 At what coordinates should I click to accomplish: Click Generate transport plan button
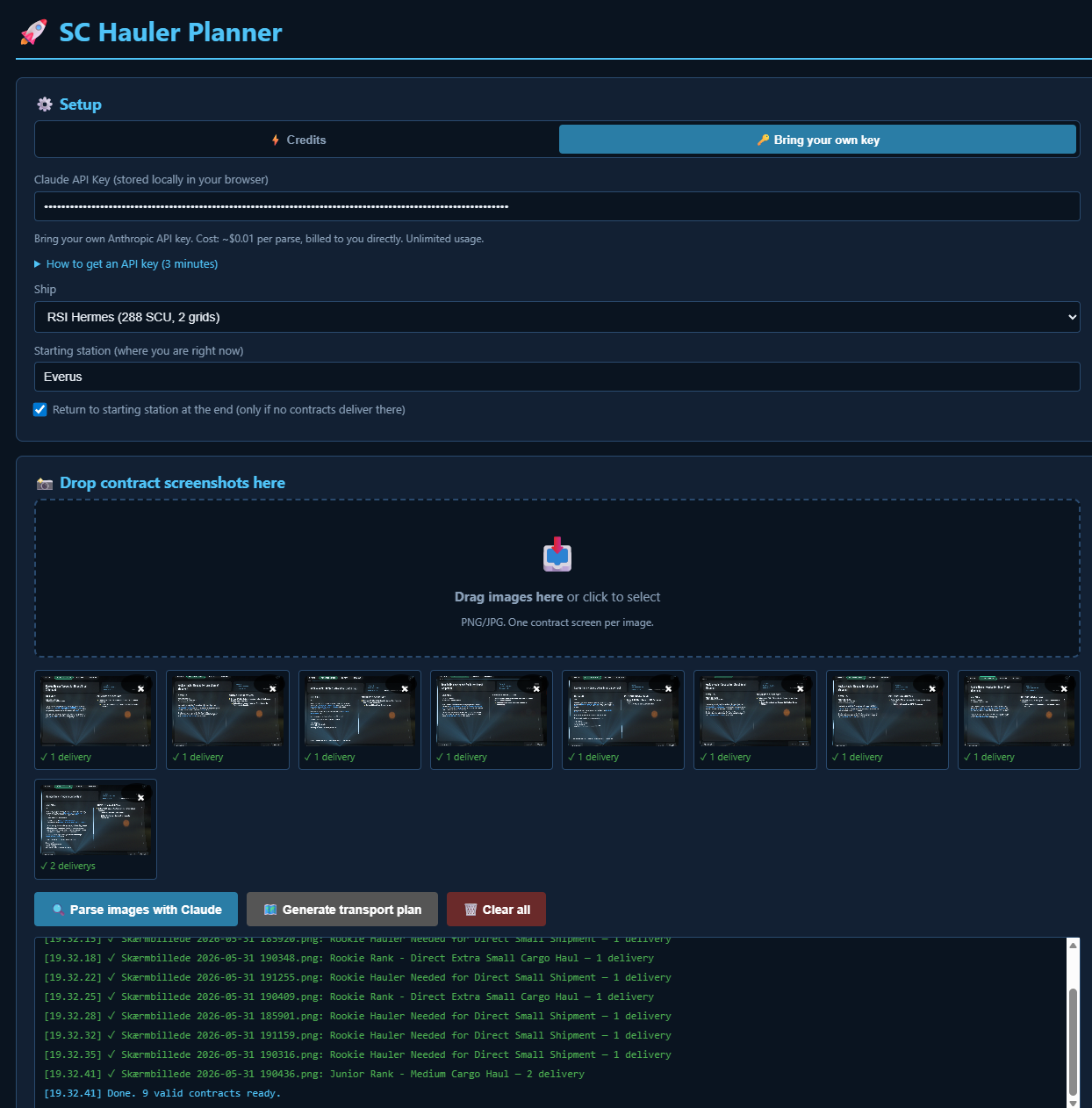(x=342, y=910)
